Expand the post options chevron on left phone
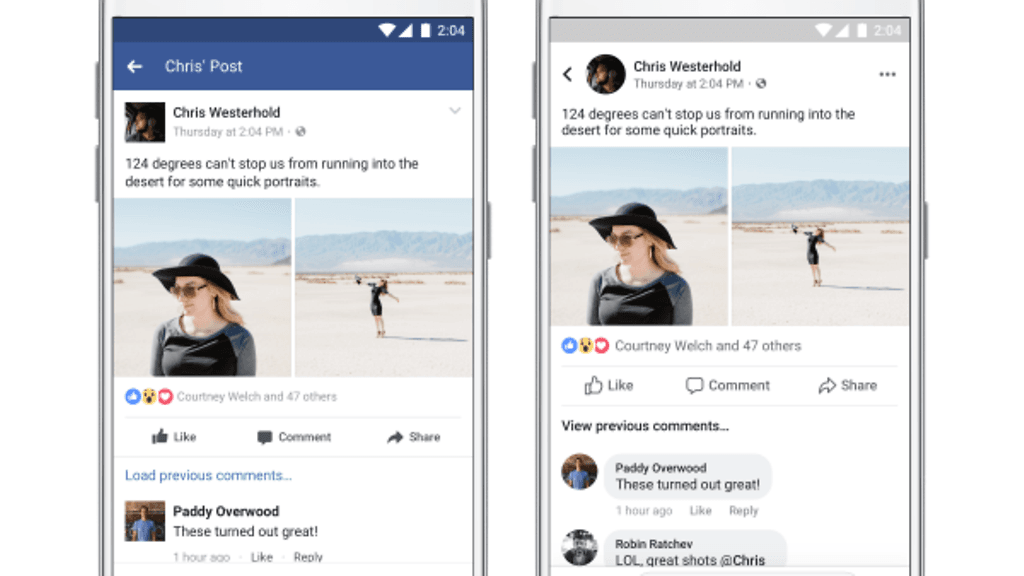This screenshot has height=576, width=1024. point(455,111)
